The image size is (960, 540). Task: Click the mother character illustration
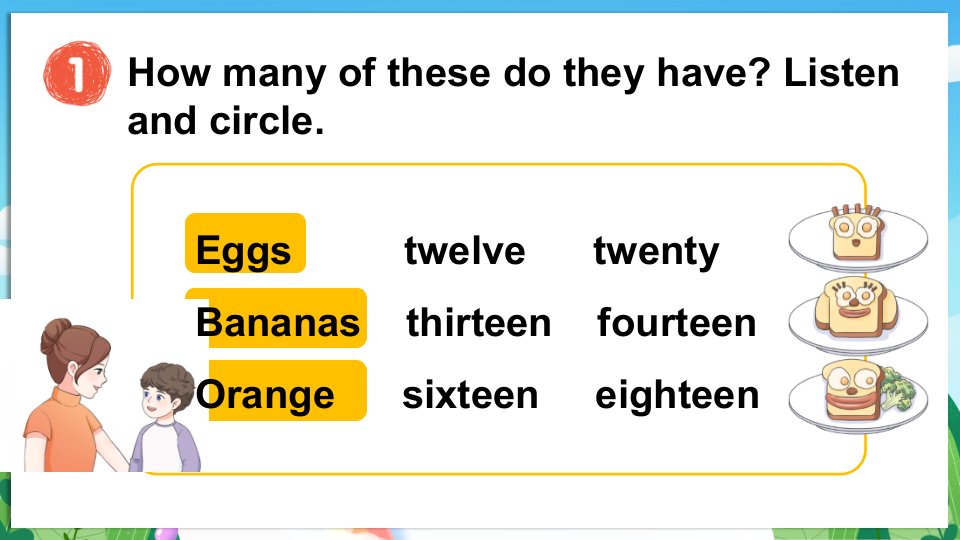click(x=70, y=396)
